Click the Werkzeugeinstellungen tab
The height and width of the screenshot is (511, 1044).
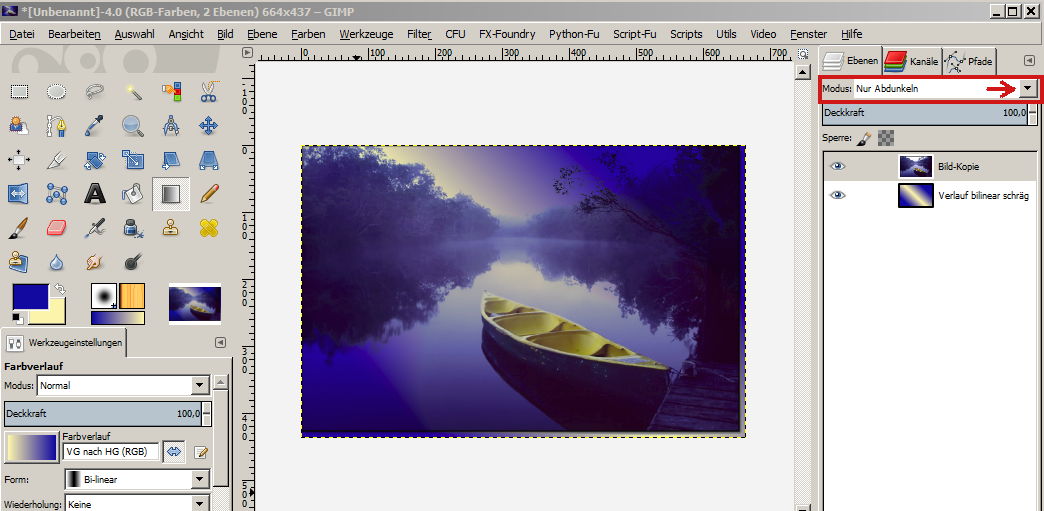(64, 343)
